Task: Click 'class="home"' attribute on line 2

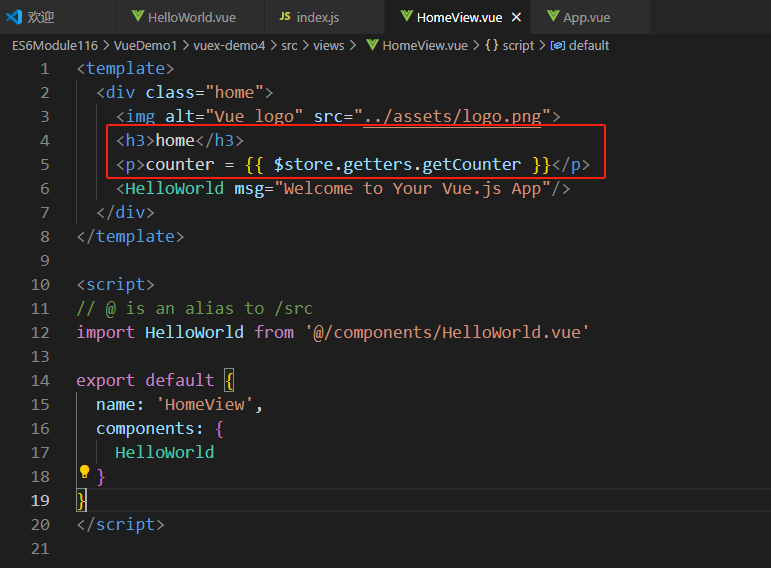Action: pyautogui.click(x=204, y=93)
